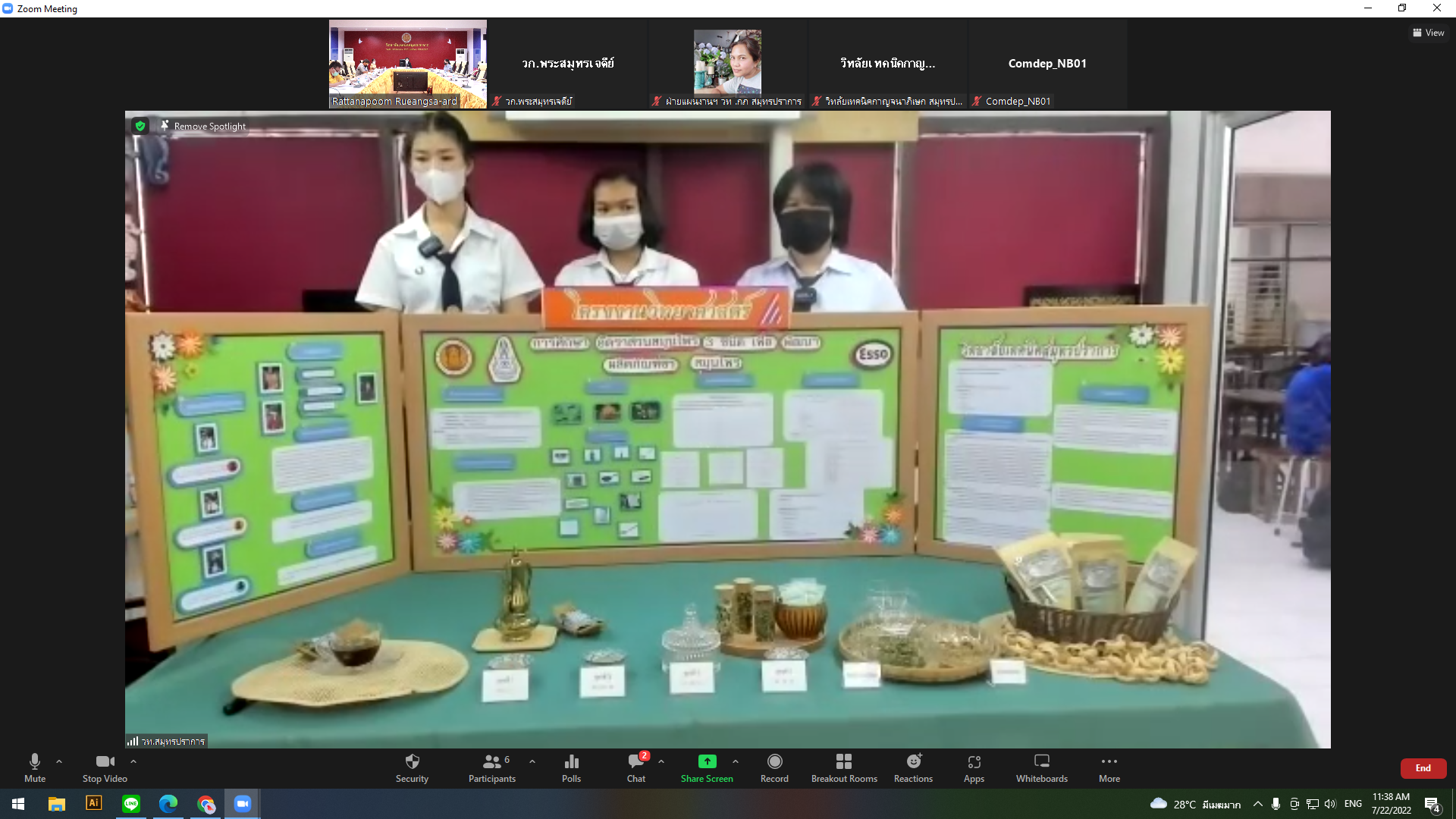Screen dimensions: 1456x819
Task: Open the More options menu
Action: pyautogui.click(x=1109, y=768)
